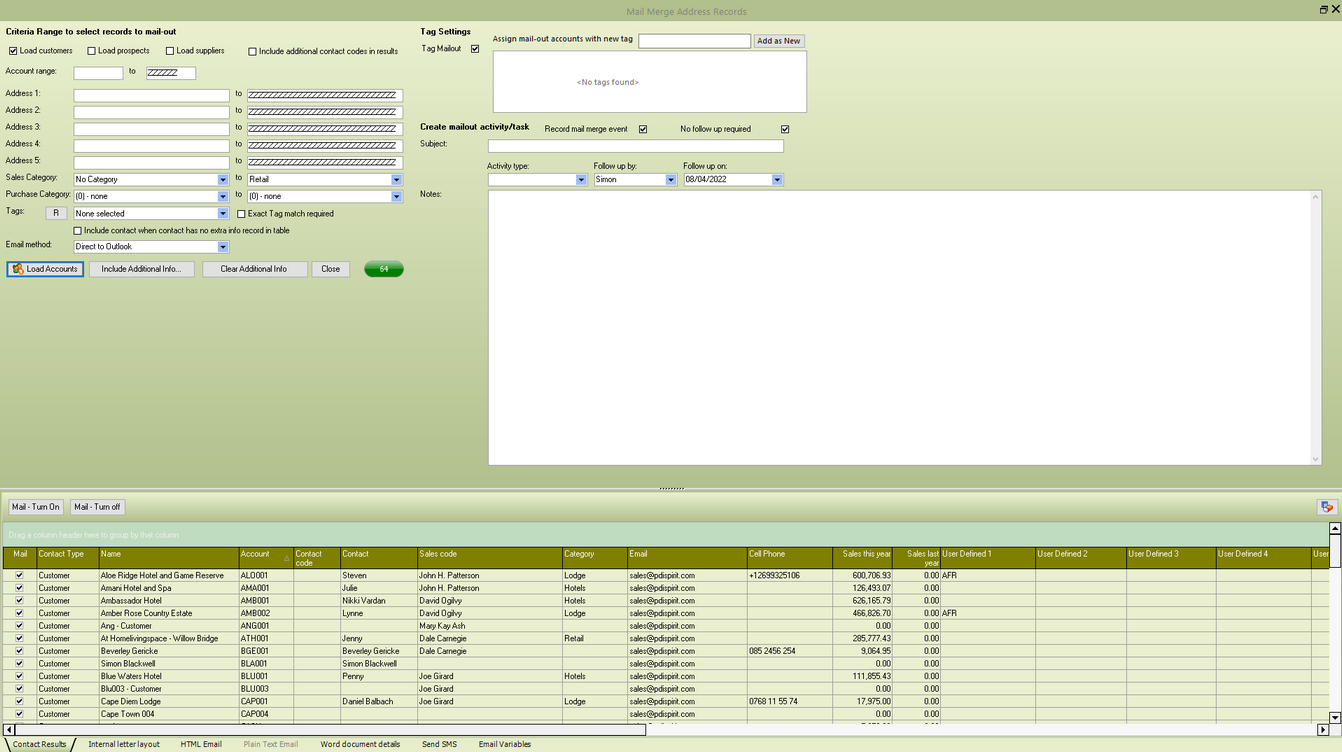The height and width of the screenshot is (752, 1342).
Task: Expand the Activity type dropdown
Action: click(580, 180)
